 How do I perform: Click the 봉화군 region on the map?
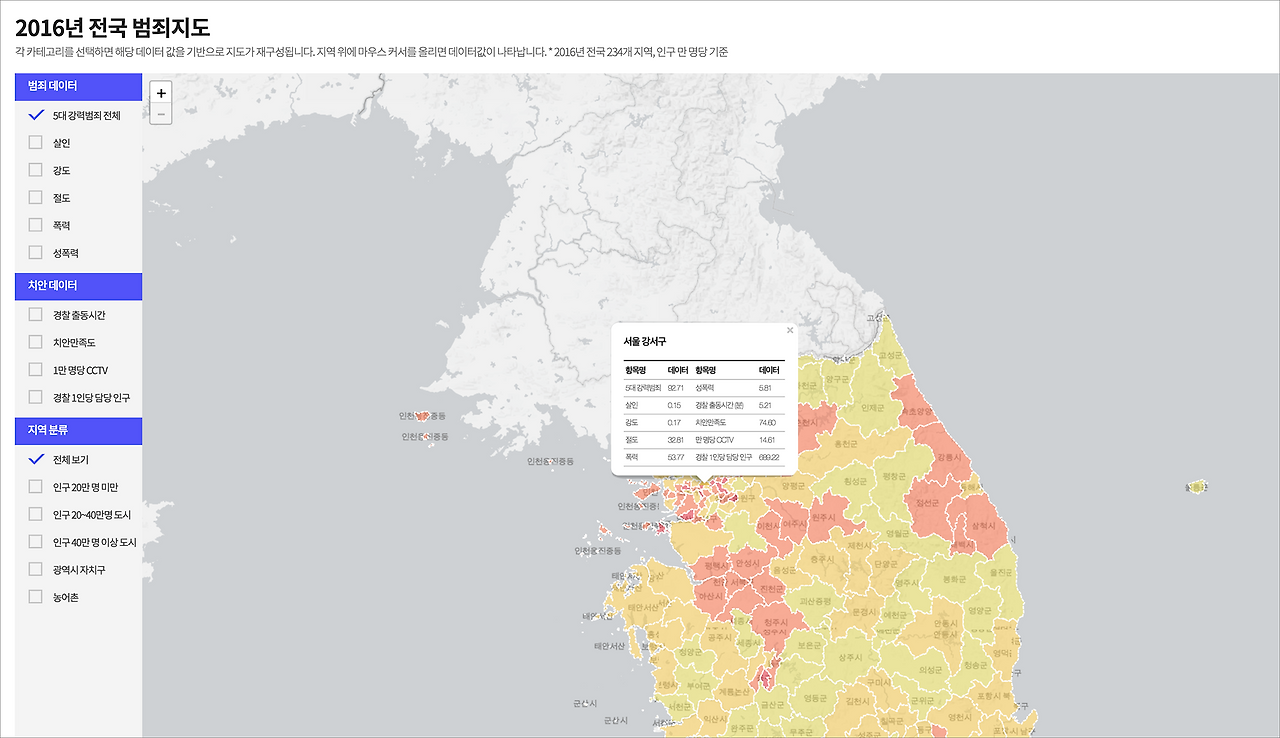(x=955, y=578)
